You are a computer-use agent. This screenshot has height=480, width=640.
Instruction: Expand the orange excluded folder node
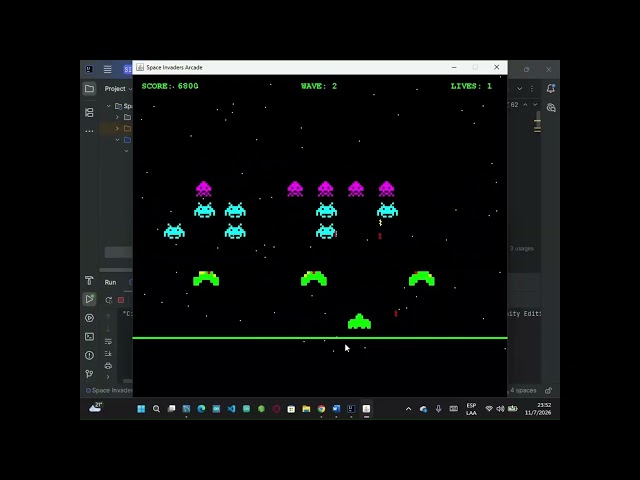pyautogui.click(x=117, y=128)
